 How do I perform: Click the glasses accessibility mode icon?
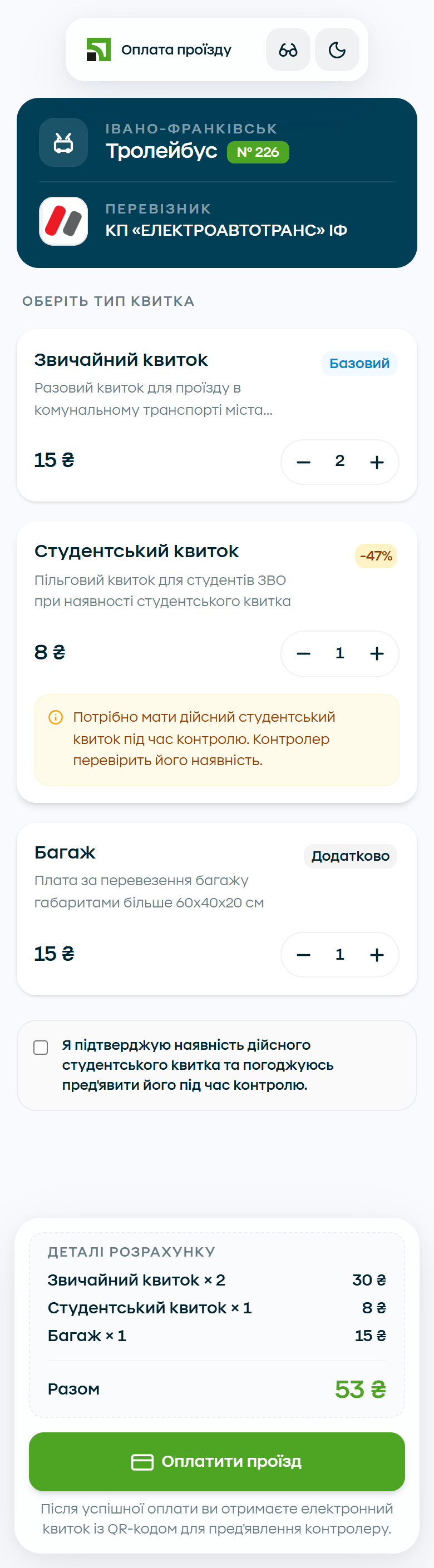288,49
